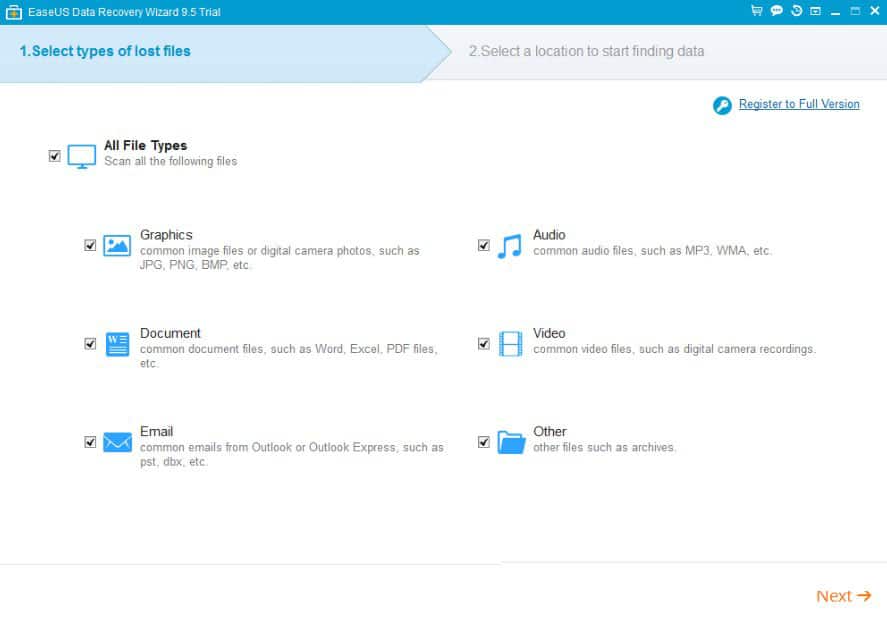Click the 'common video files' description
Viewport: 887px width, 618px height.
coord(674,349)
